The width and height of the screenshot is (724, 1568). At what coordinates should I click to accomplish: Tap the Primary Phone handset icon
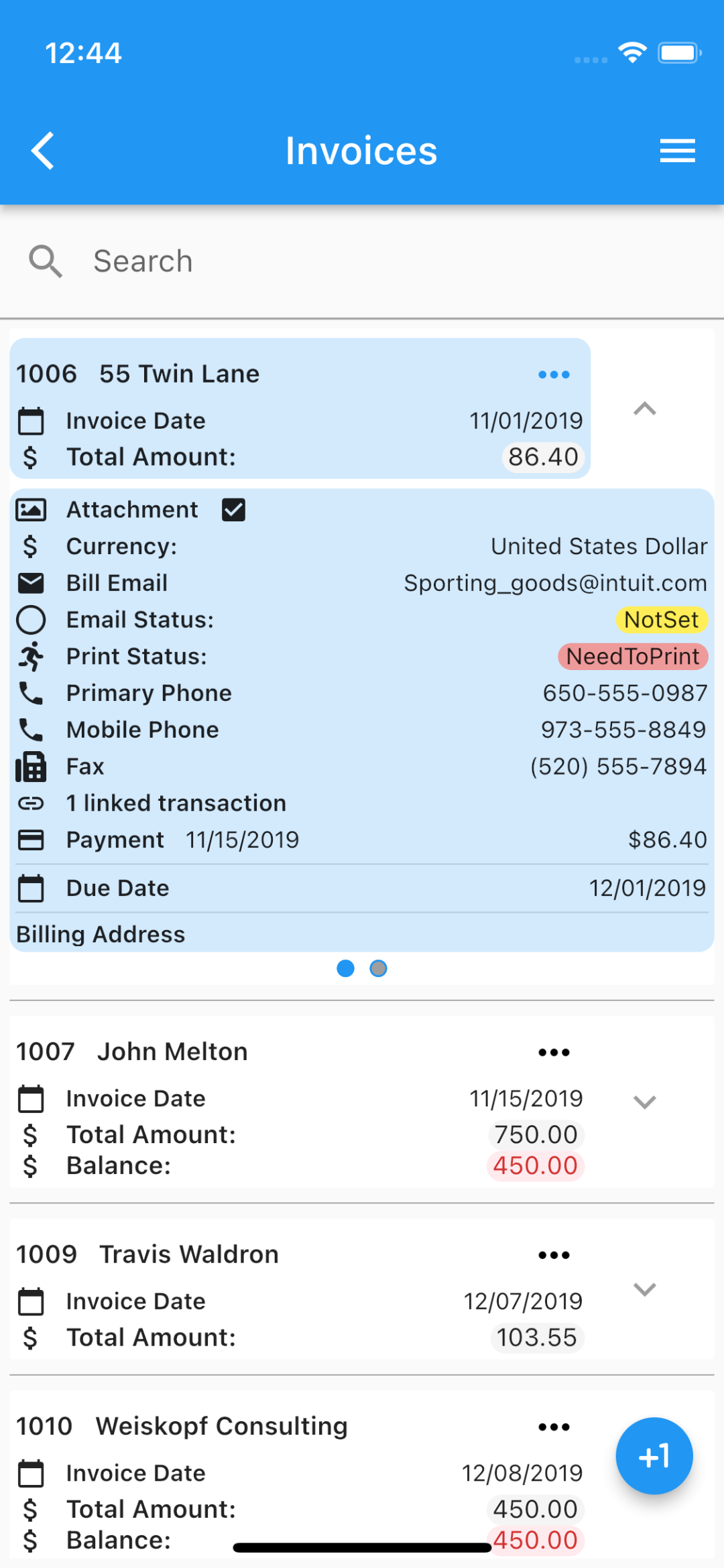click(31, 693)
